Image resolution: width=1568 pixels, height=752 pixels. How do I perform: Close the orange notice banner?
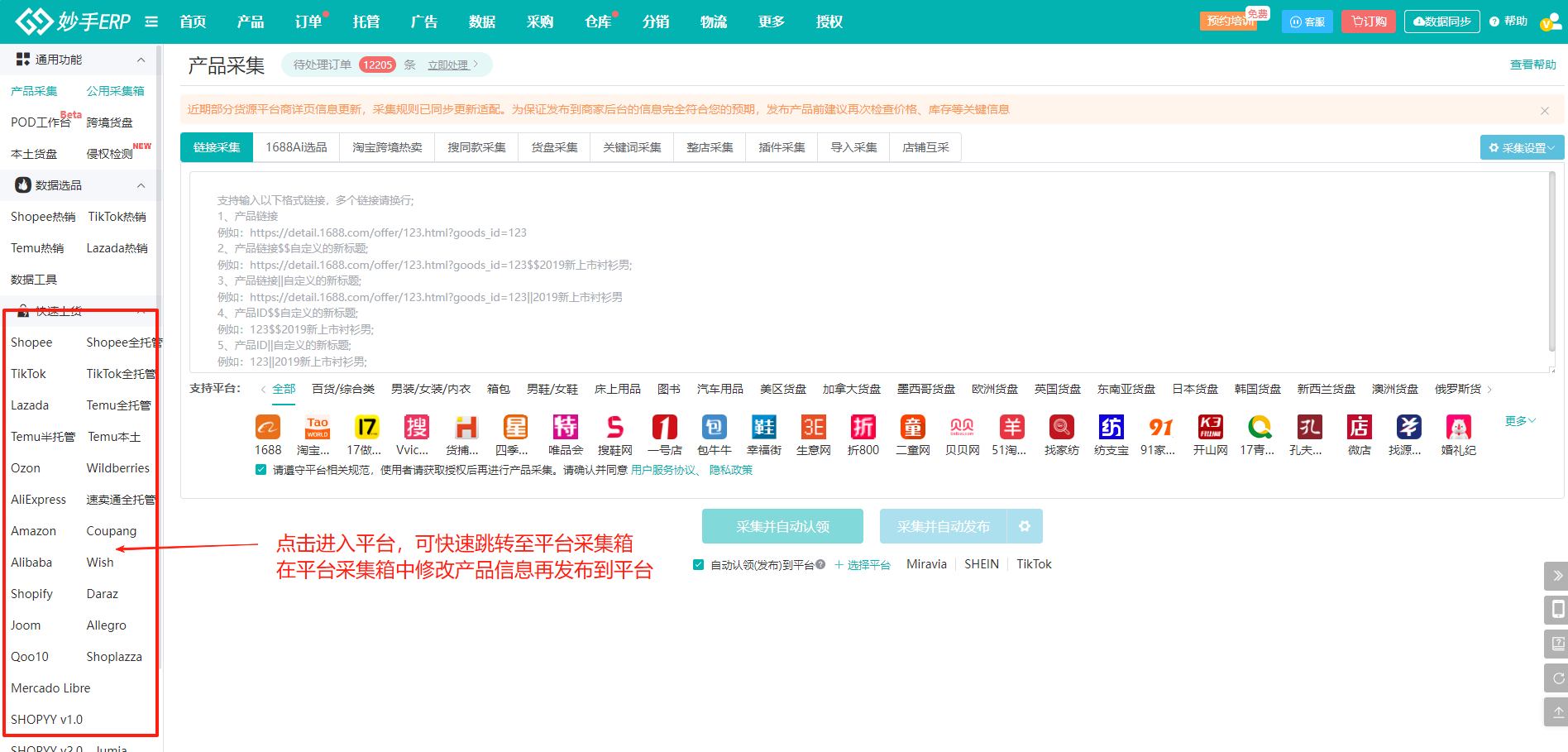(x=1545, y=110)
